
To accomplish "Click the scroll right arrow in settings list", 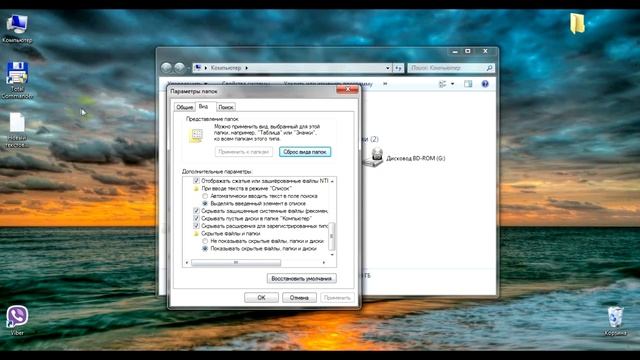I will click(324, 262).
